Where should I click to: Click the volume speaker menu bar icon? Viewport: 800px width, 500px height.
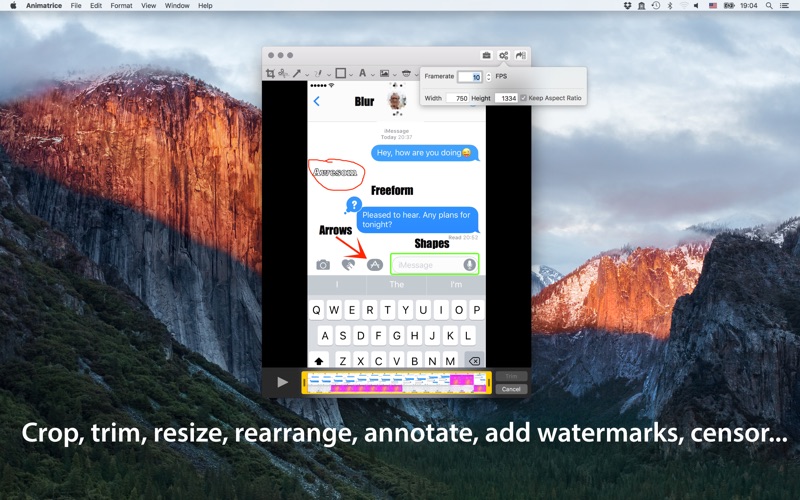click(696, 6)
